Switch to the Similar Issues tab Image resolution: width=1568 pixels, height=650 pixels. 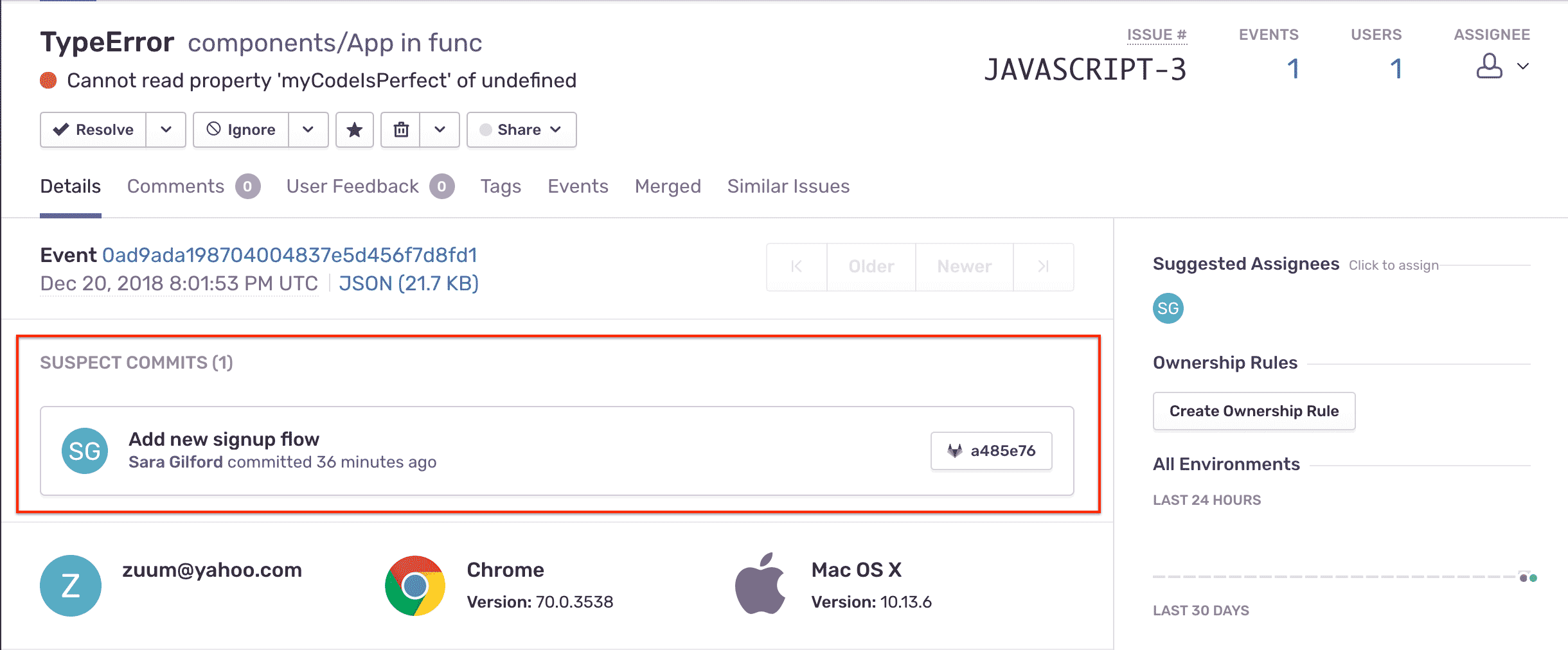788,186
